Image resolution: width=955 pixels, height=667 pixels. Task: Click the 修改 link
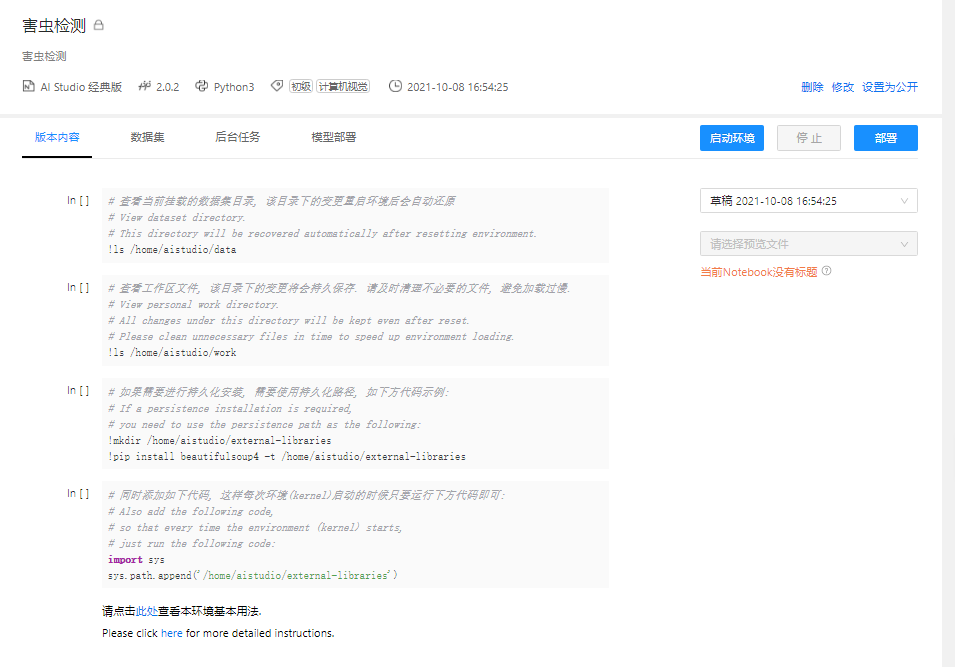[x=842, y=87]
